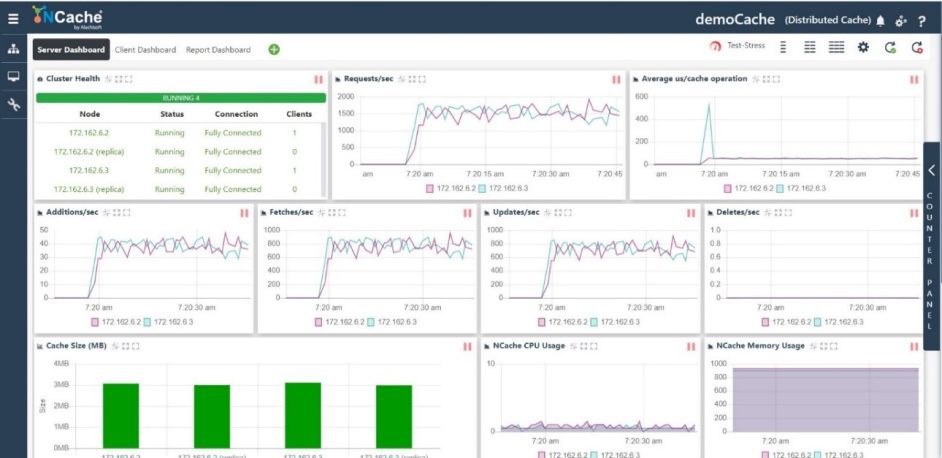Open help question mark icon
Image resolution: width=942 pixels, height=458 pixels.
tap(922, 22)
